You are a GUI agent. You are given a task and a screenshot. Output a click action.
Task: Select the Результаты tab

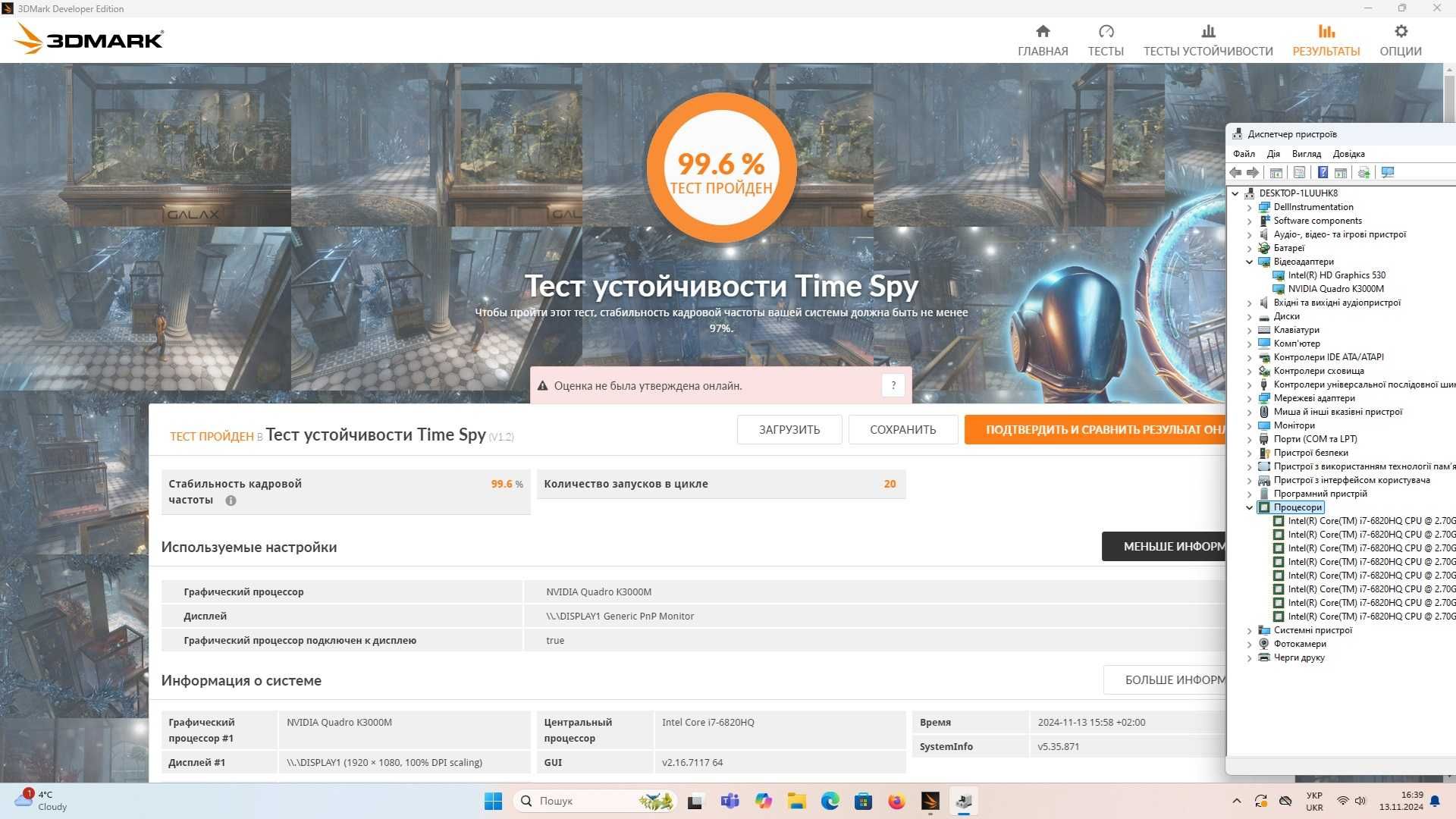(x=1326, y=40)
